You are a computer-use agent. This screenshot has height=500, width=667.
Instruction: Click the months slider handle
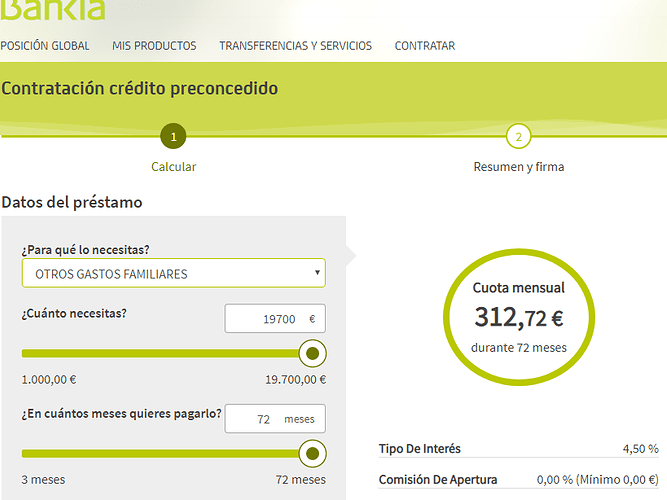pyautogui.click(x=312, y=454)
